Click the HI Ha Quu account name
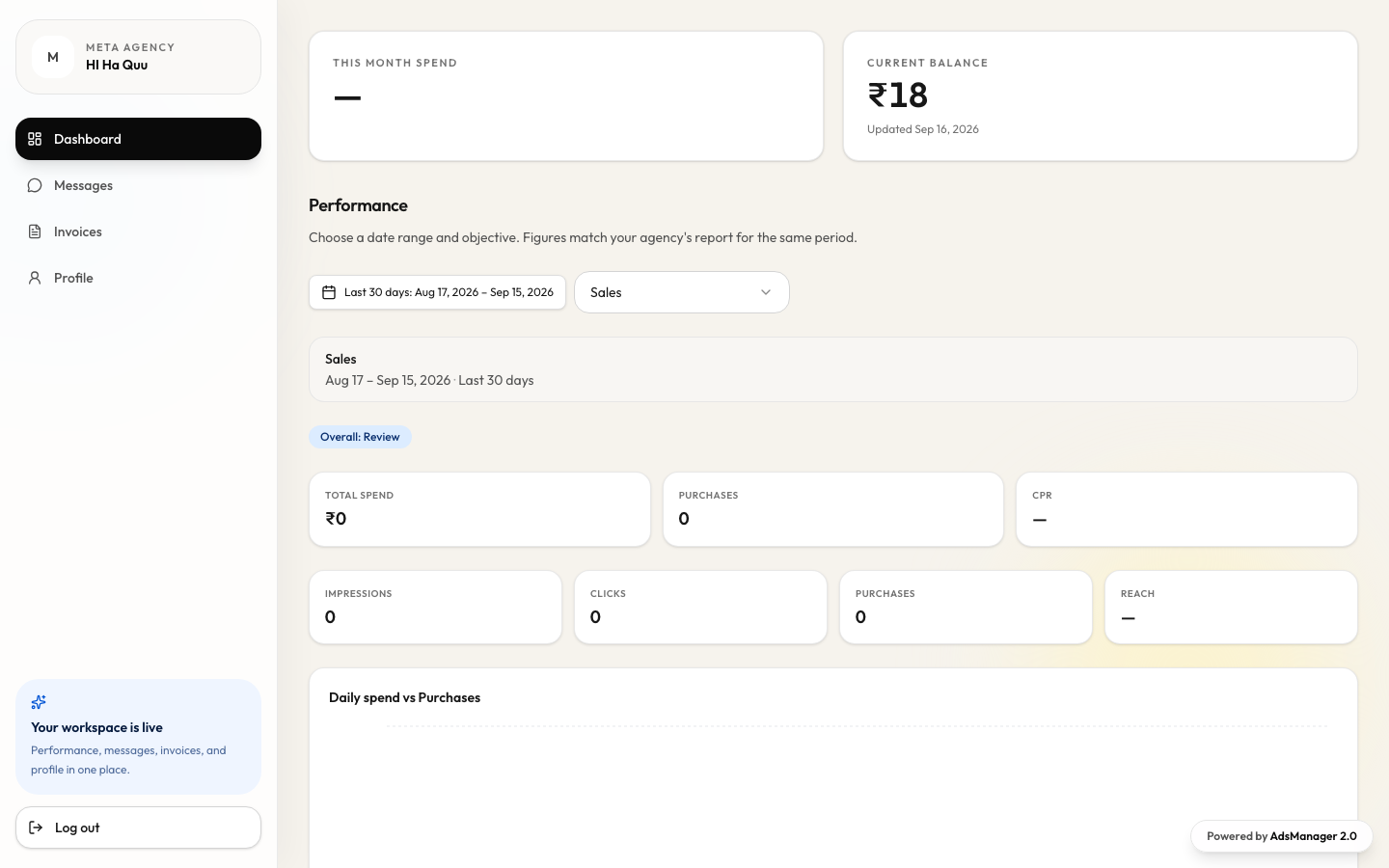Viewport: 1389px width, 868px height. (x=117, y=66)
